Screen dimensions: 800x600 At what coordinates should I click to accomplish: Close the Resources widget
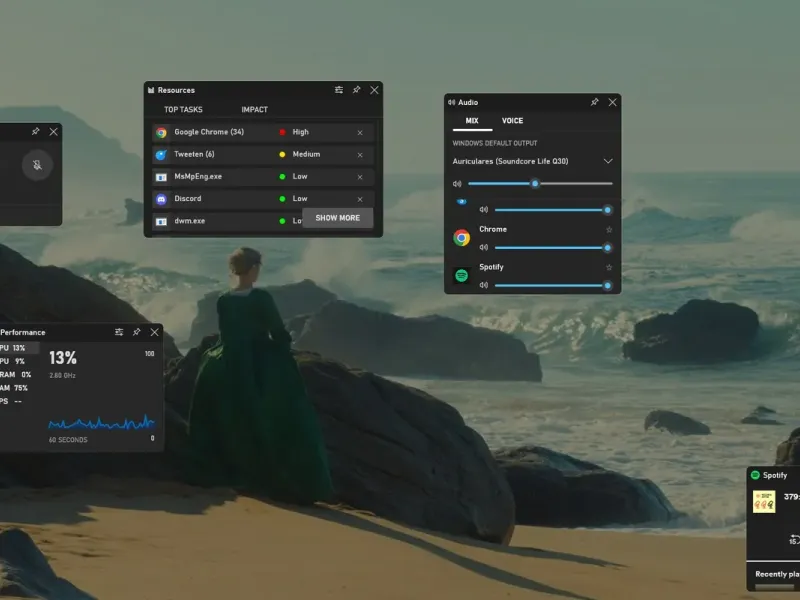click(x=374, y=90)
